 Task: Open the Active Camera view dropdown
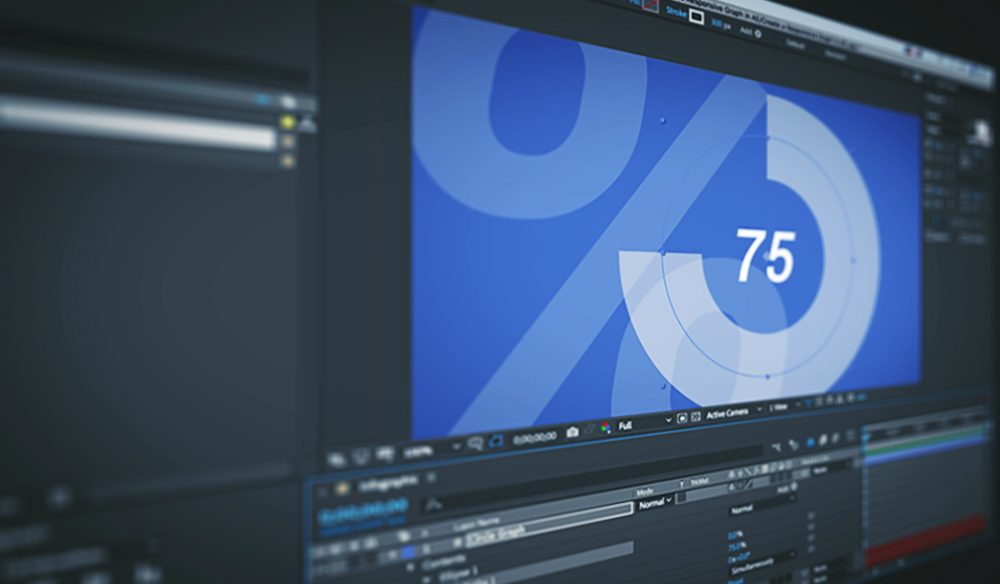tap(727, 414)
